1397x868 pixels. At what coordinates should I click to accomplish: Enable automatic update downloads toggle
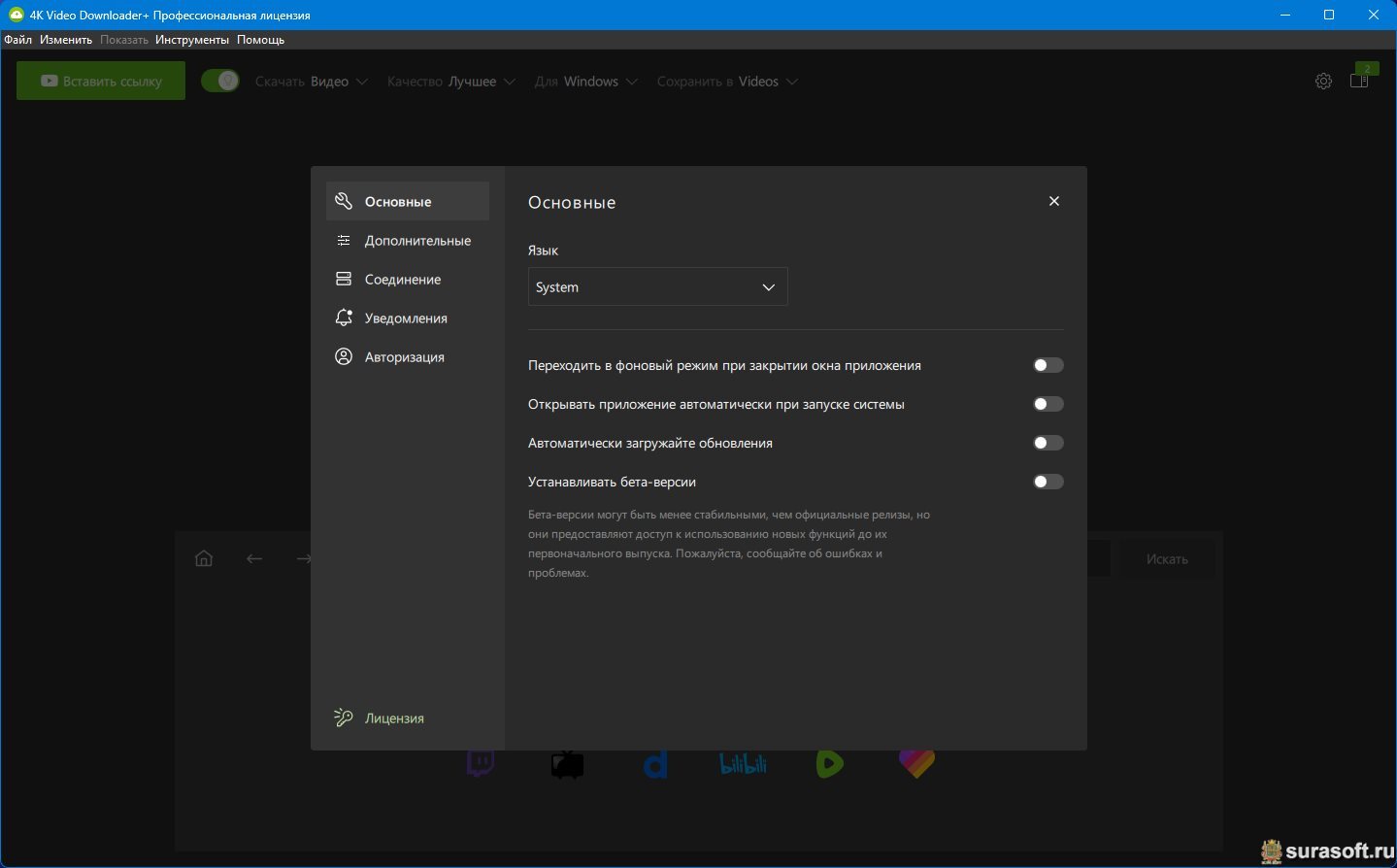click(x=1048, y=443)
